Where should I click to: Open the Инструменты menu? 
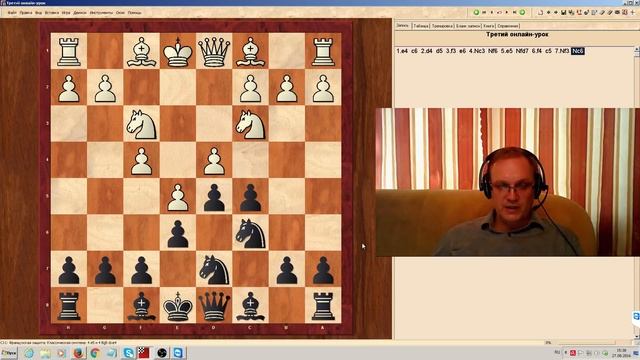(101, 13)
